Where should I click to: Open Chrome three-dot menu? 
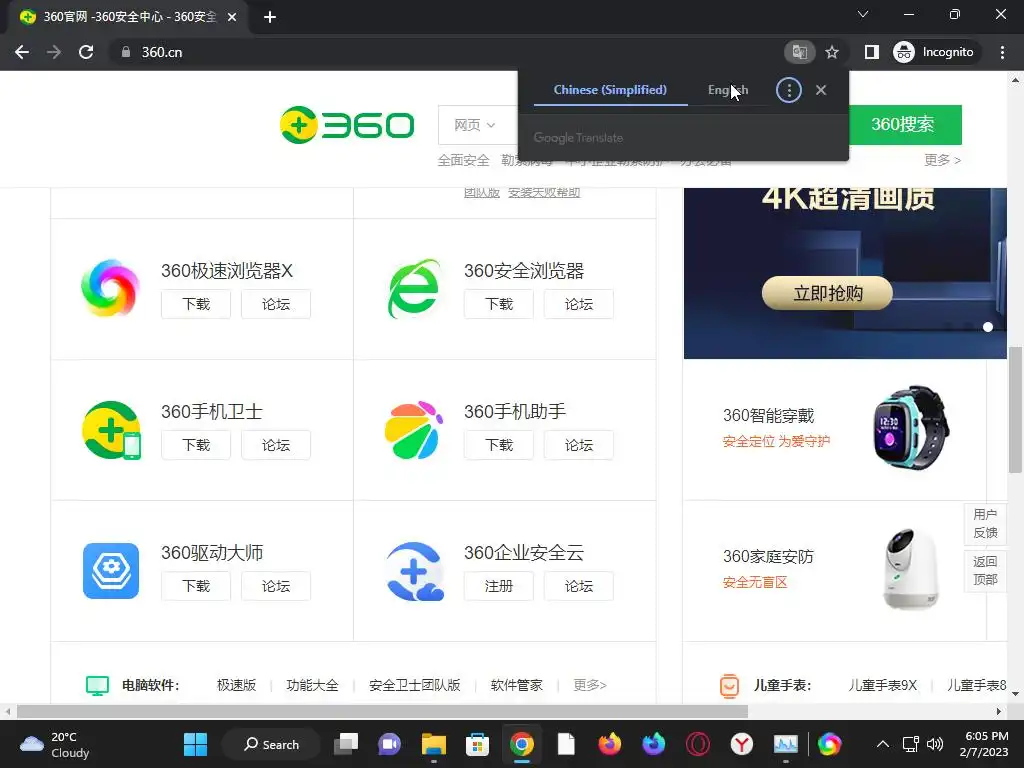click(x=1002, y=52)
